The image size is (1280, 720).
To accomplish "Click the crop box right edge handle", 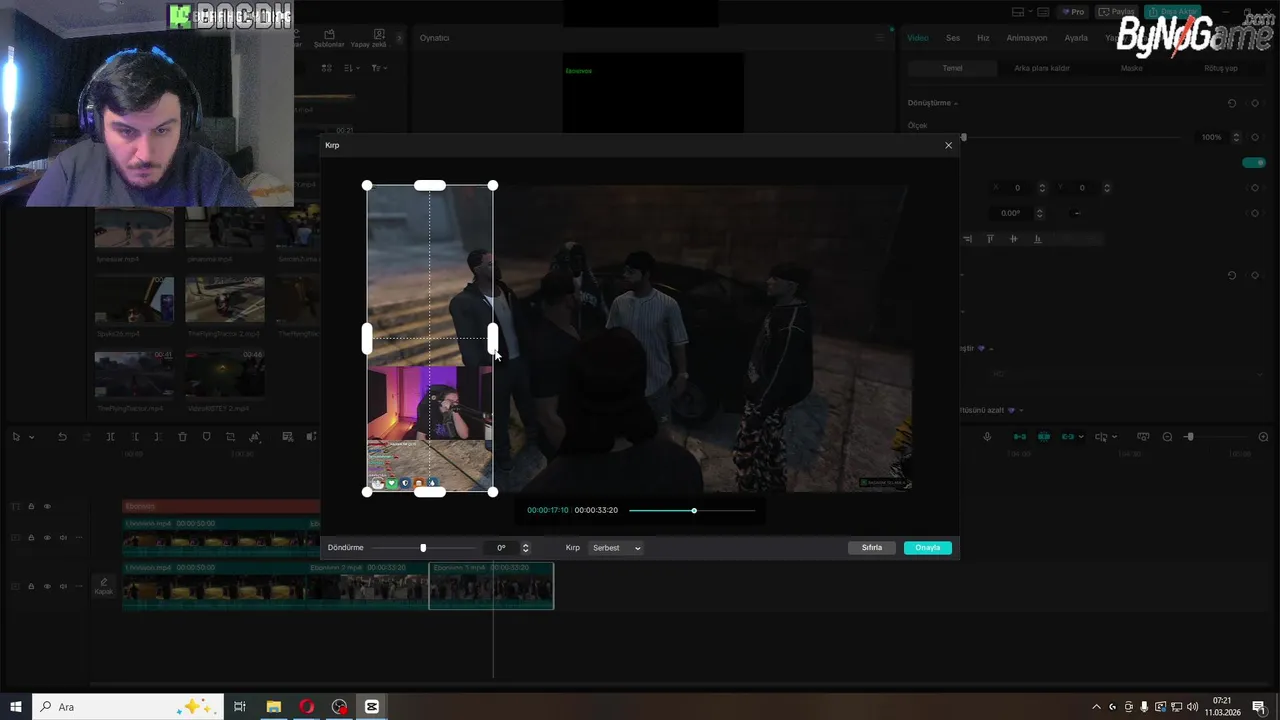I will tap(493, 338).
